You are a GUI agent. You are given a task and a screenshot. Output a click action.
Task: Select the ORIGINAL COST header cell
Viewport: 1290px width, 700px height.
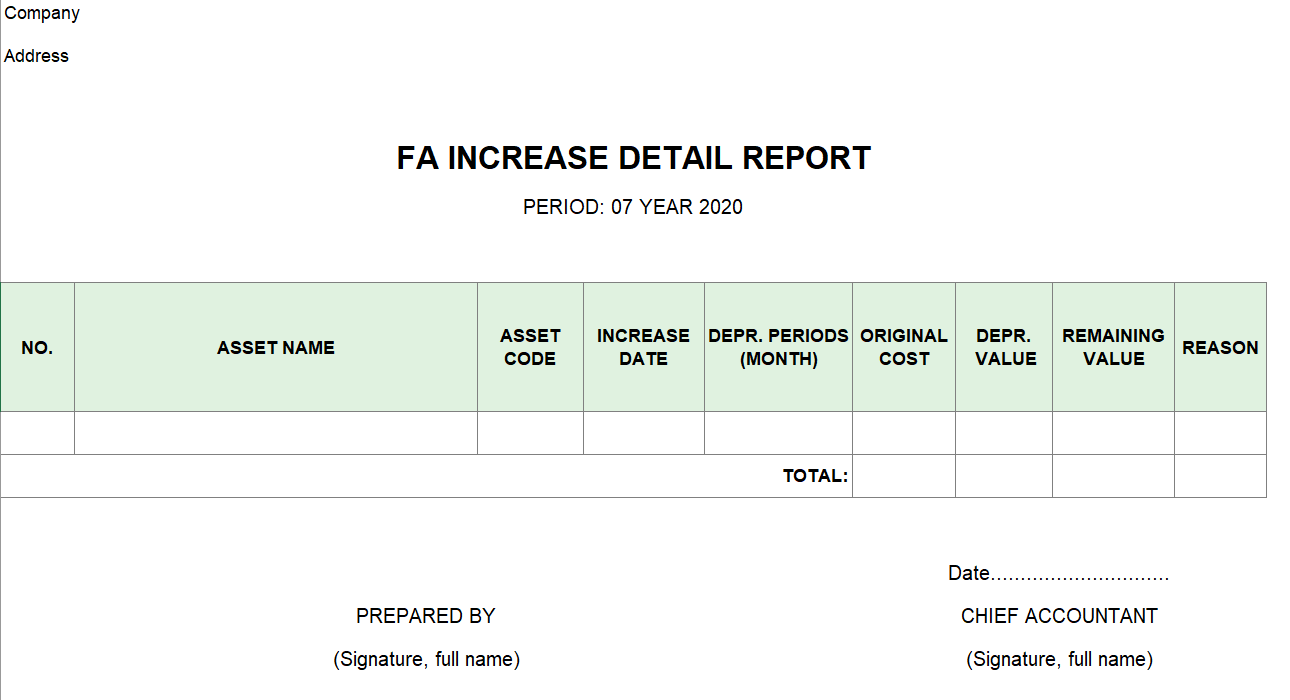click(904, 347)
